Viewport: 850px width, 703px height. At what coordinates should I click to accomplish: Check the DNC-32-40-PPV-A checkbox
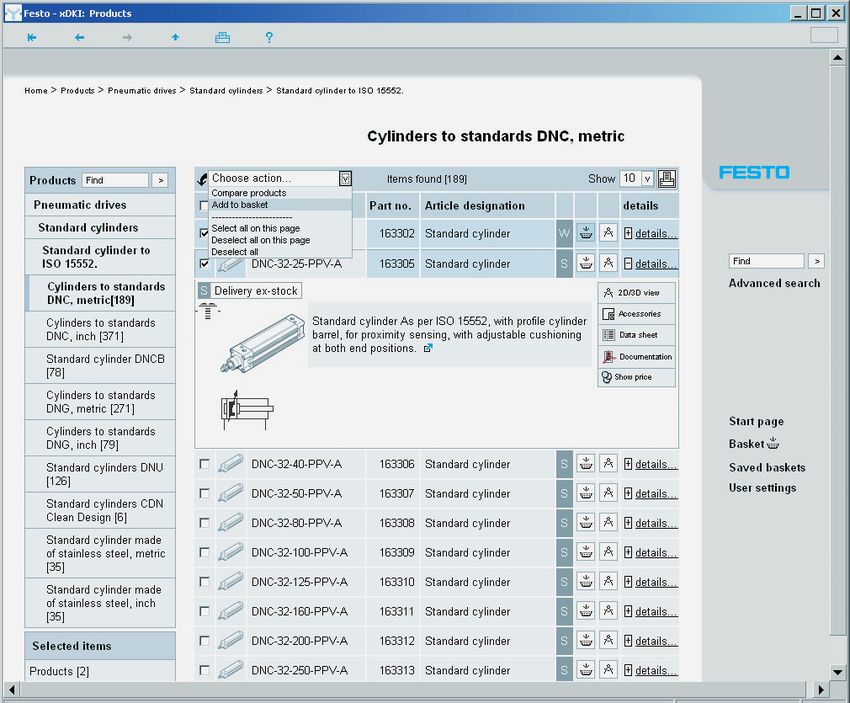coord(204,464)
